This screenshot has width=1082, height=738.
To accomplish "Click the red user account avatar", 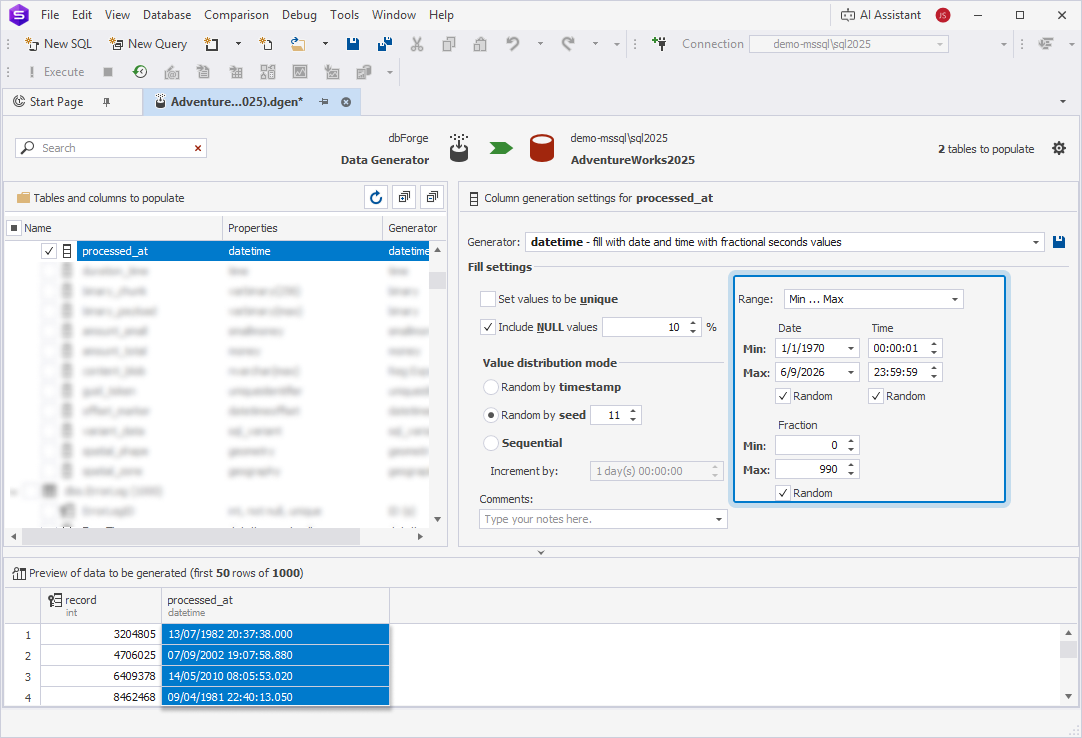I will tap(943, 15).
